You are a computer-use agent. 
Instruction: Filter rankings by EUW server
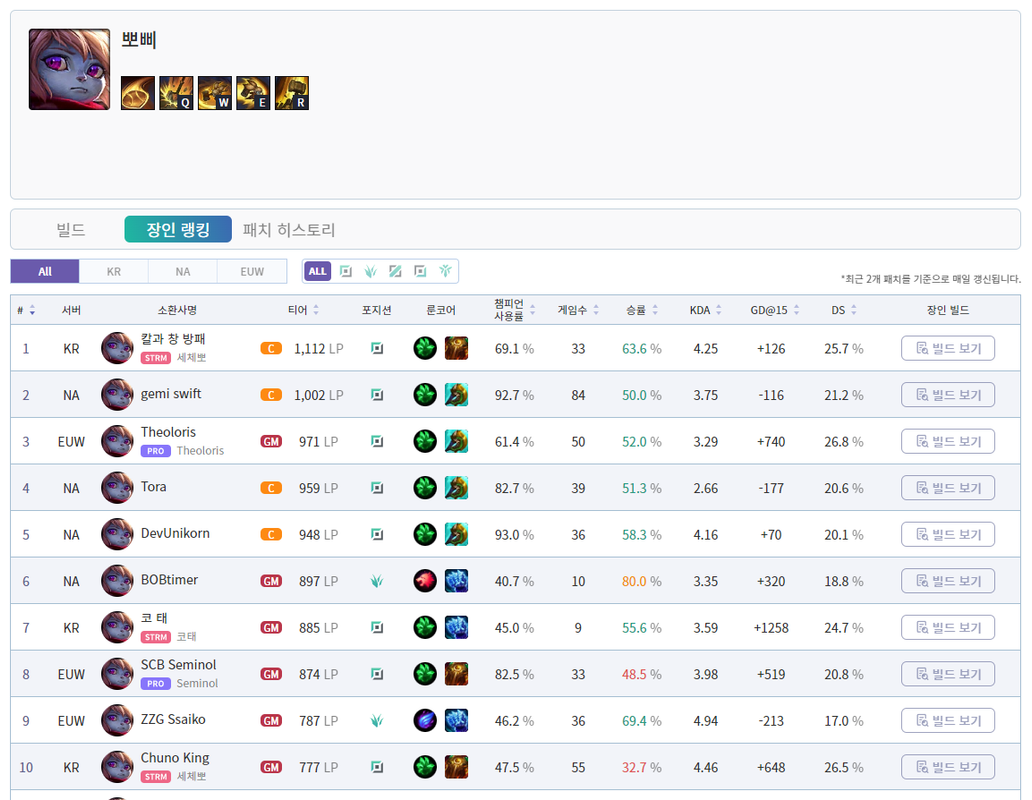point(252,271)
